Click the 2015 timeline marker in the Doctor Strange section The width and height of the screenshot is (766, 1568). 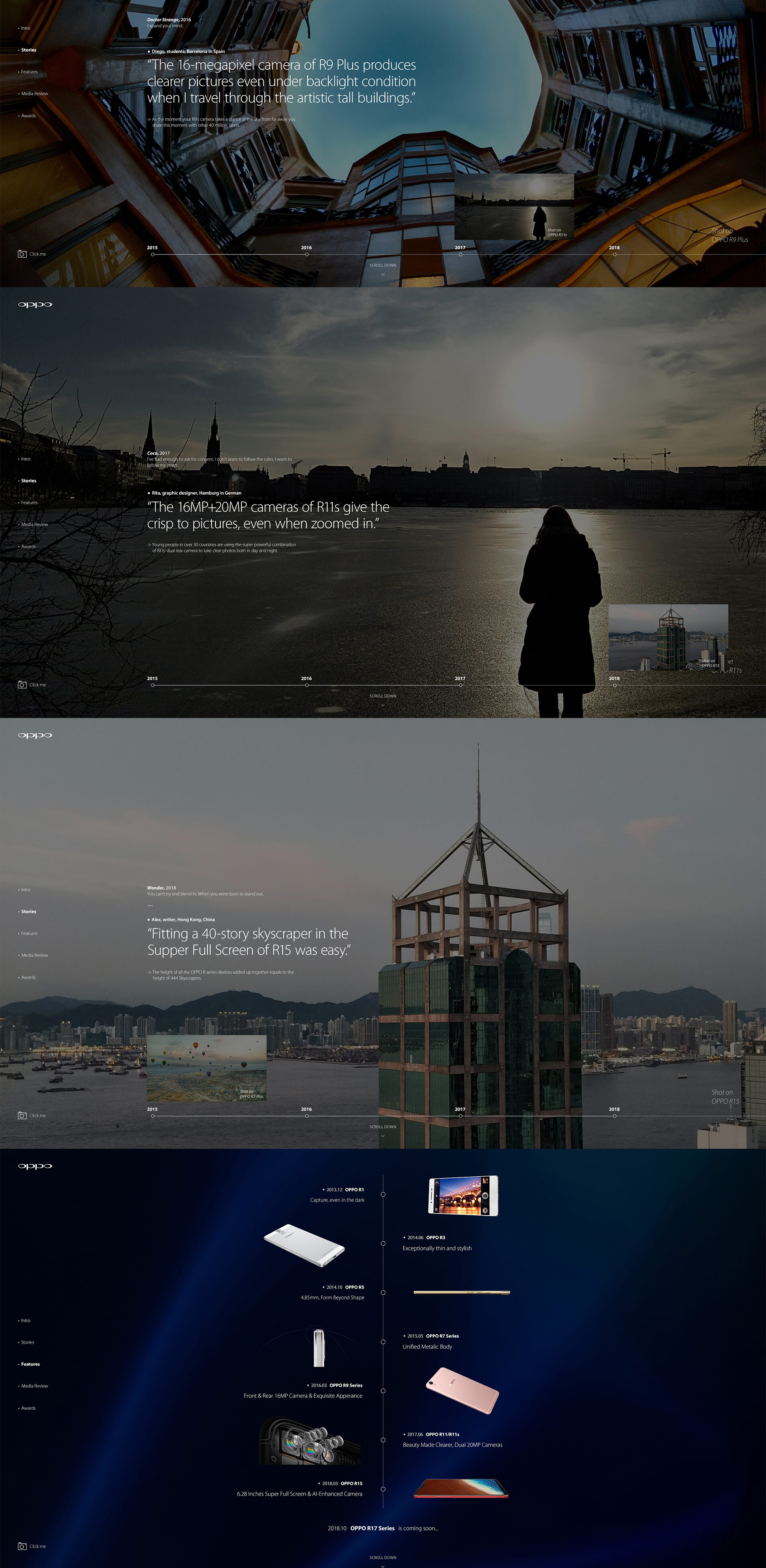pyautogui.click(x=152, y=254)
